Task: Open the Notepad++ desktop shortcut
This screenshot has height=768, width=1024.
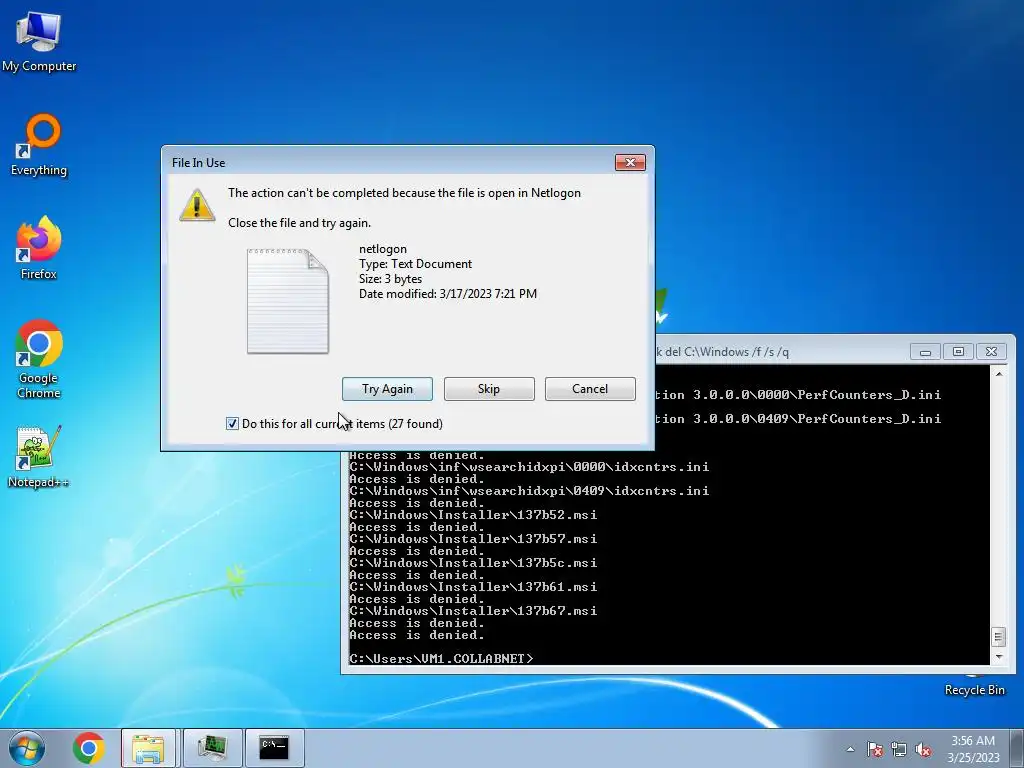Action: (39, 457)
